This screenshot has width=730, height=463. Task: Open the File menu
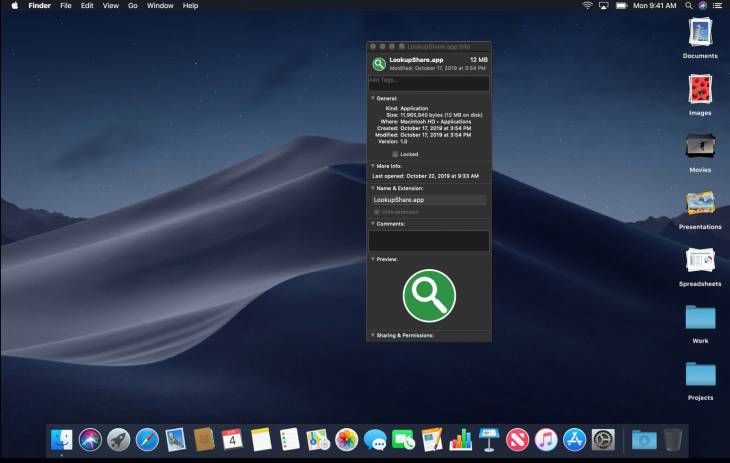click(x=66, y=6)
